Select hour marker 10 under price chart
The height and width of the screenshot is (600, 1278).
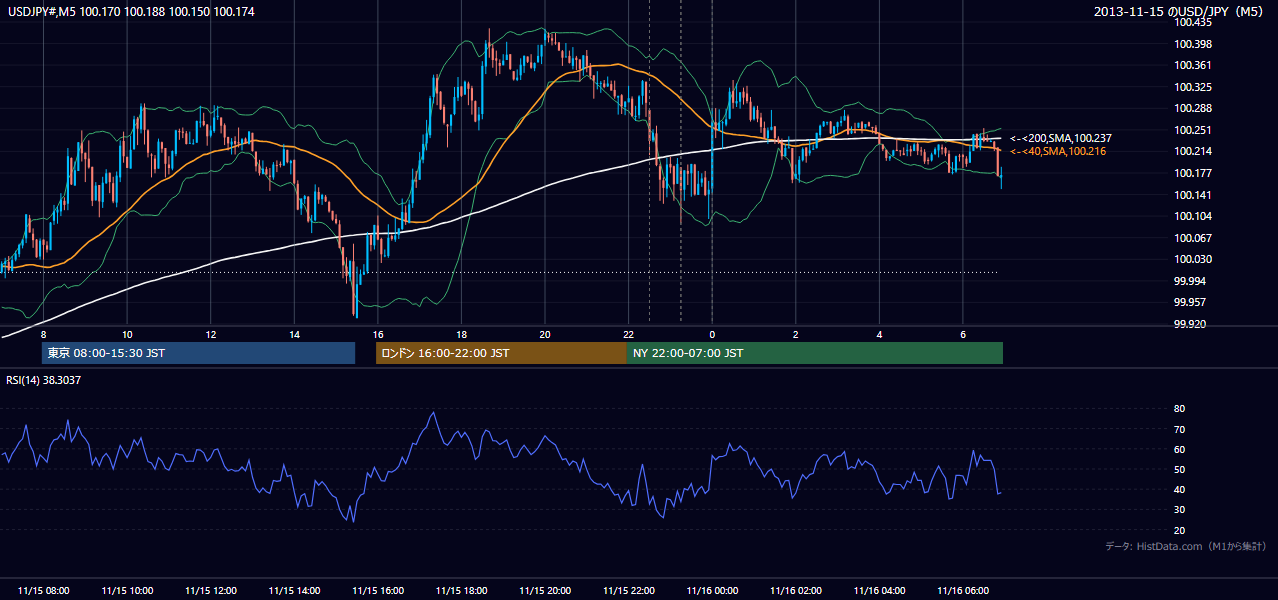click(127, 334)
